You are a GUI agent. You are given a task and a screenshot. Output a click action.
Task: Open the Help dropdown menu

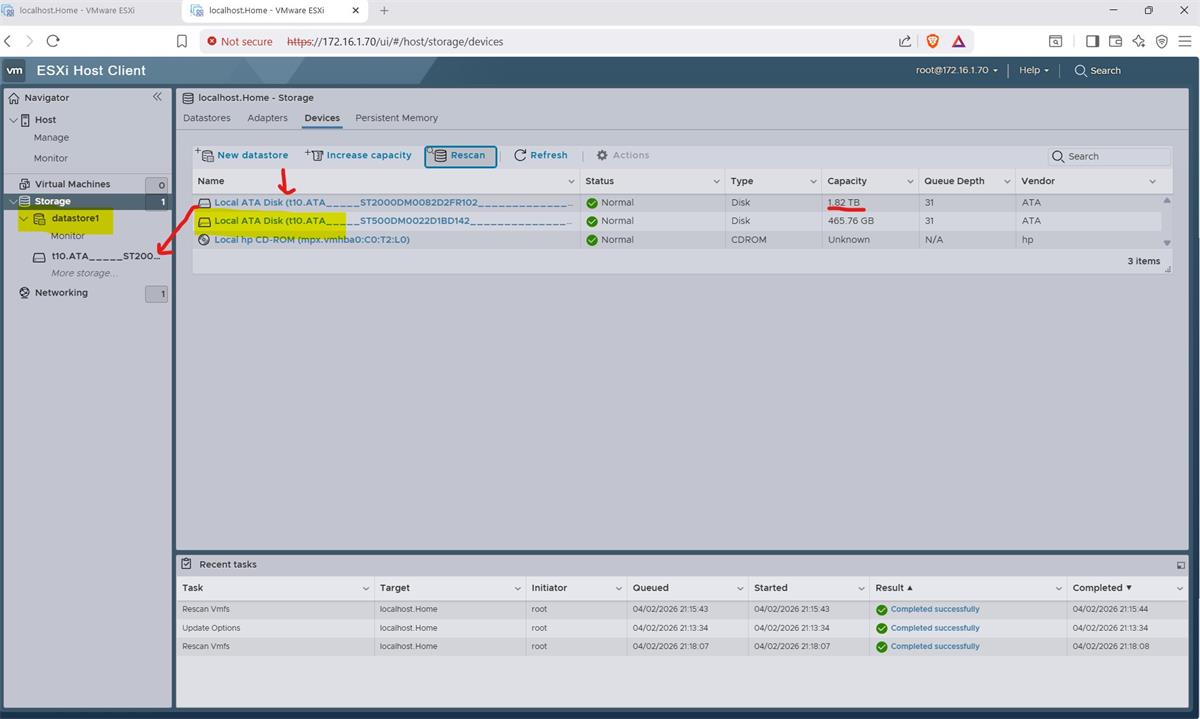point(1034,70)
